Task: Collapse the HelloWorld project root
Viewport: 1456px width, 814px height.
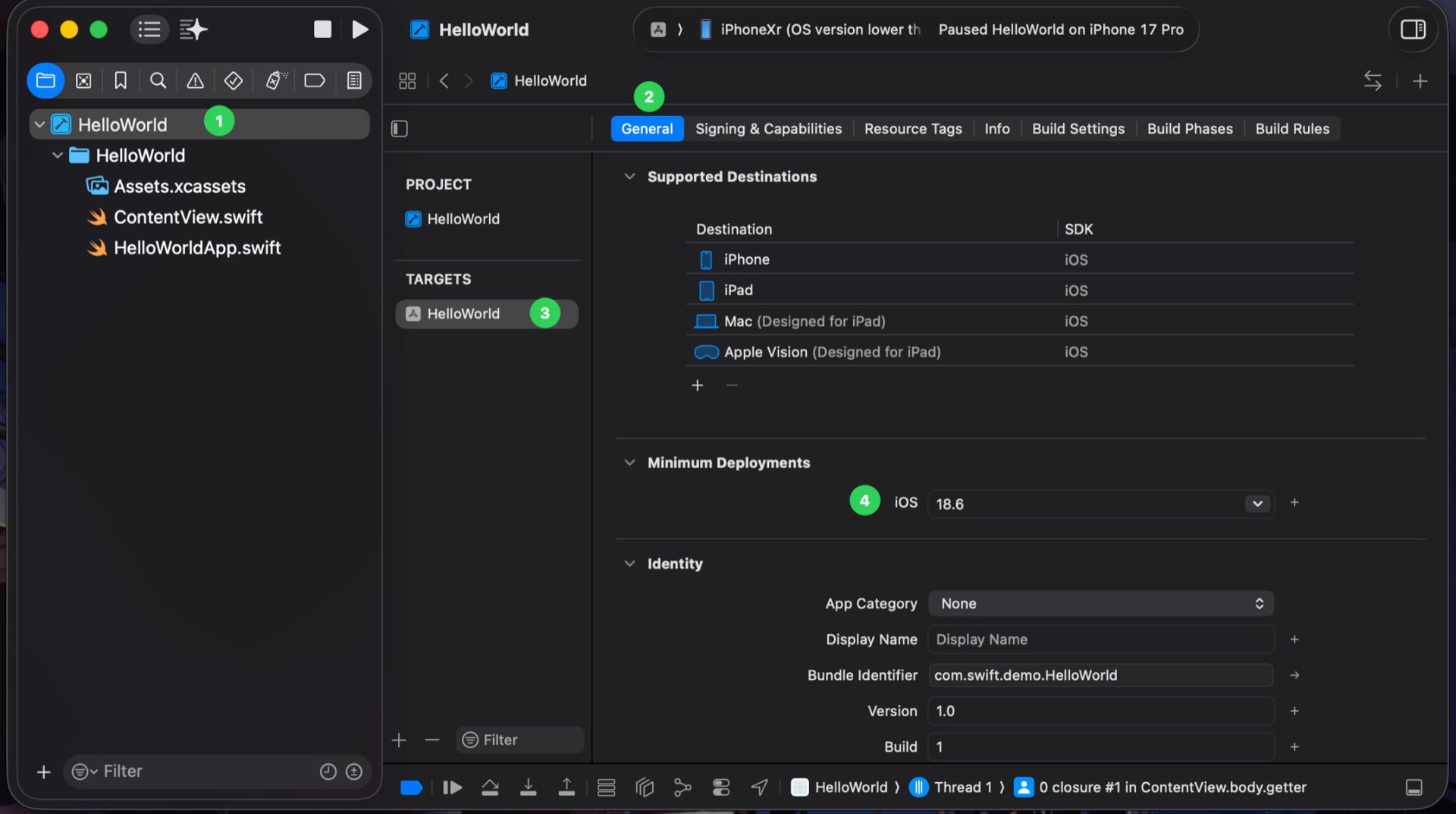Action: 39,124
